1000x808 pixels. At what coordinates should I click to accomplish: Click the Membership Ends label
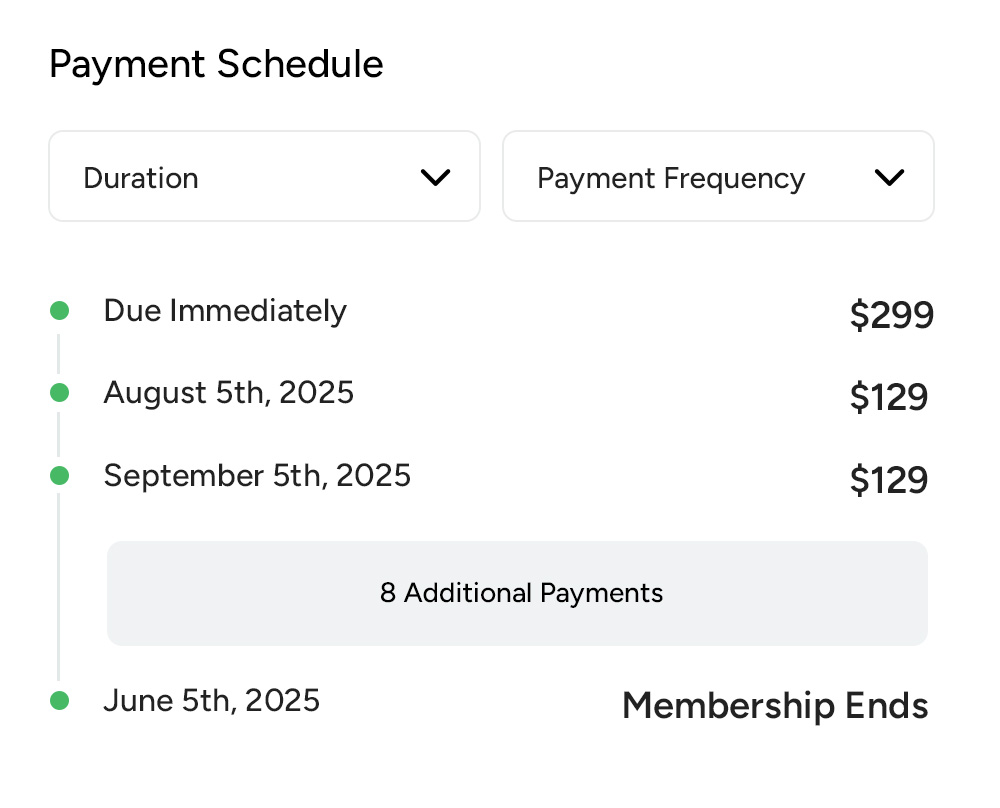pos(775,706)
